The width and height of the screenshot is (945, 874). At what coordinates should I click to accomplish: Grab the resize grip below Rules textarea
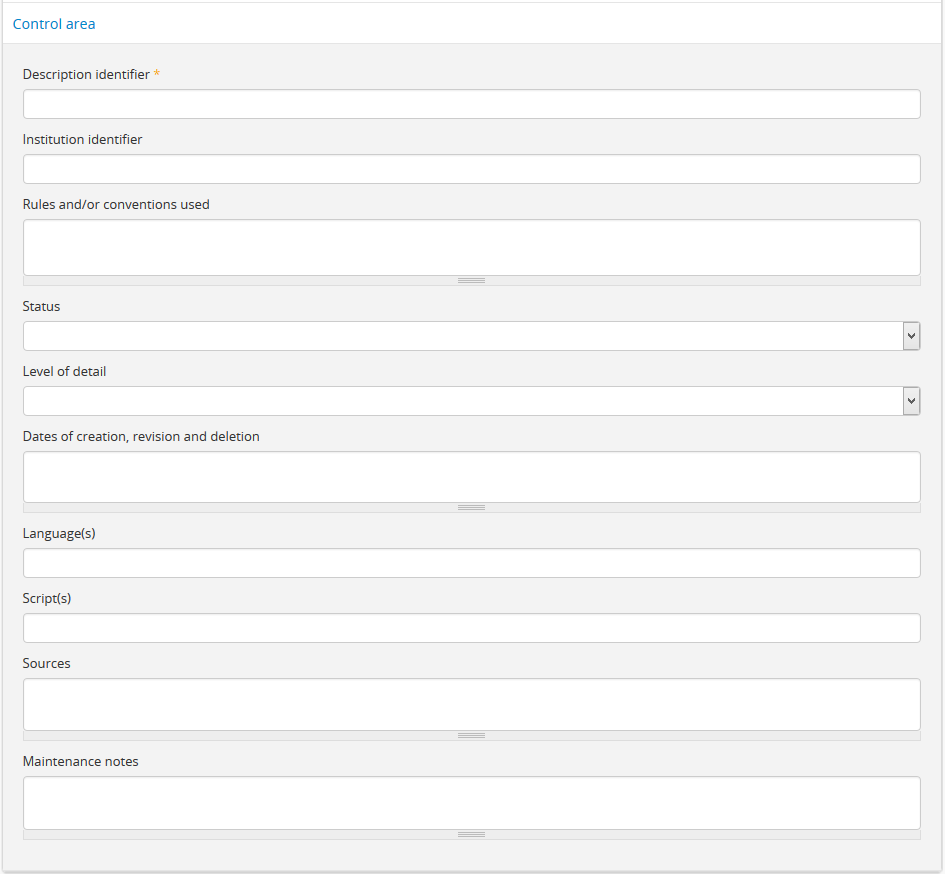(x=471, y=281)
